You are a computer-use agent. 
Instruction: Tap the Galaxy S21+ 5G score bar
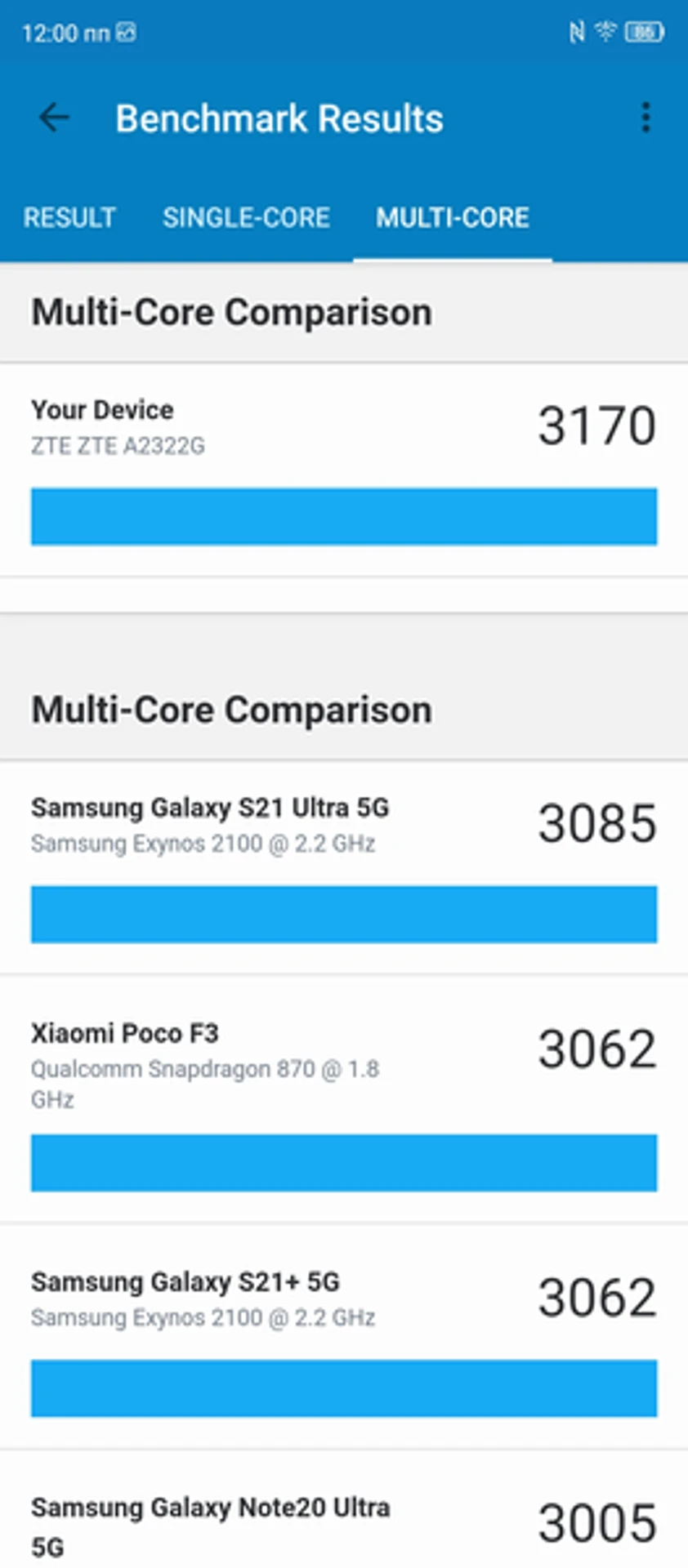click(x=344, y=1388)
